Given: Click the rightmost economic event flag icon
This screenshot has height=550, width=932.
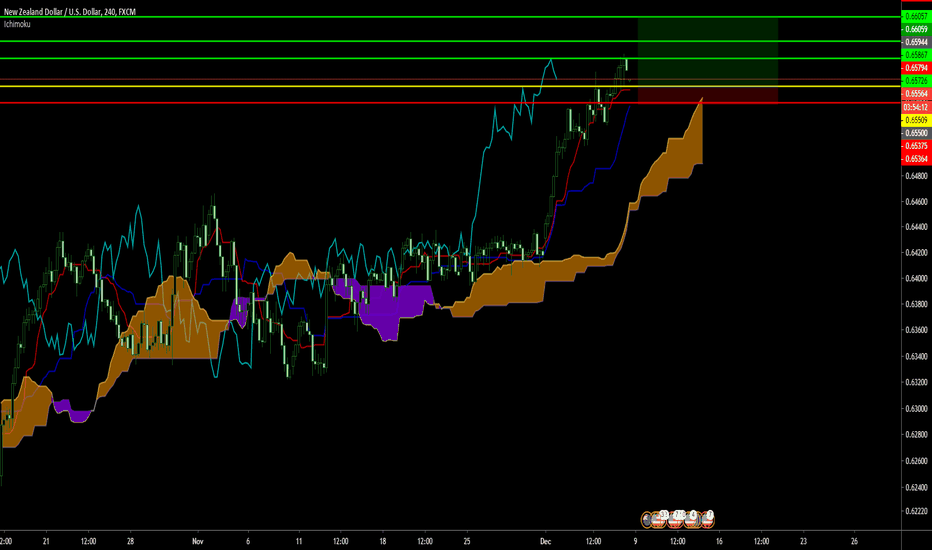Looking at the screenshot, I should (x=711, y=518).
